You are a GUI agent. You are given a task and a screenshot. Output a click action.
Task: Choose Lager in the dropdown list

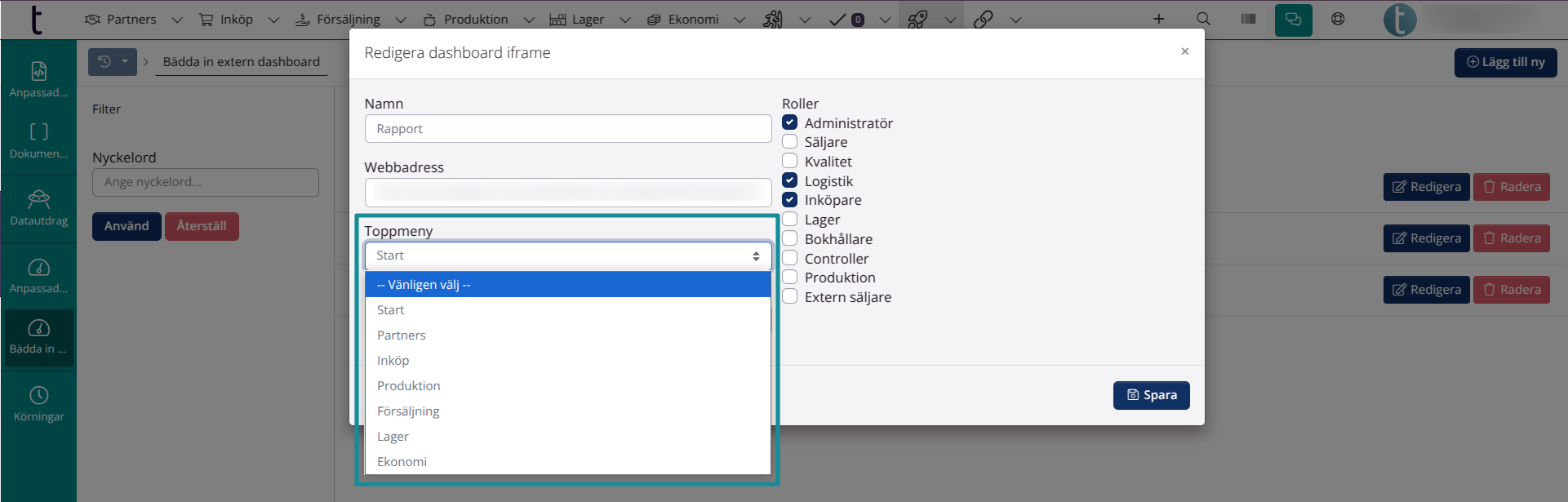point(393,437)
